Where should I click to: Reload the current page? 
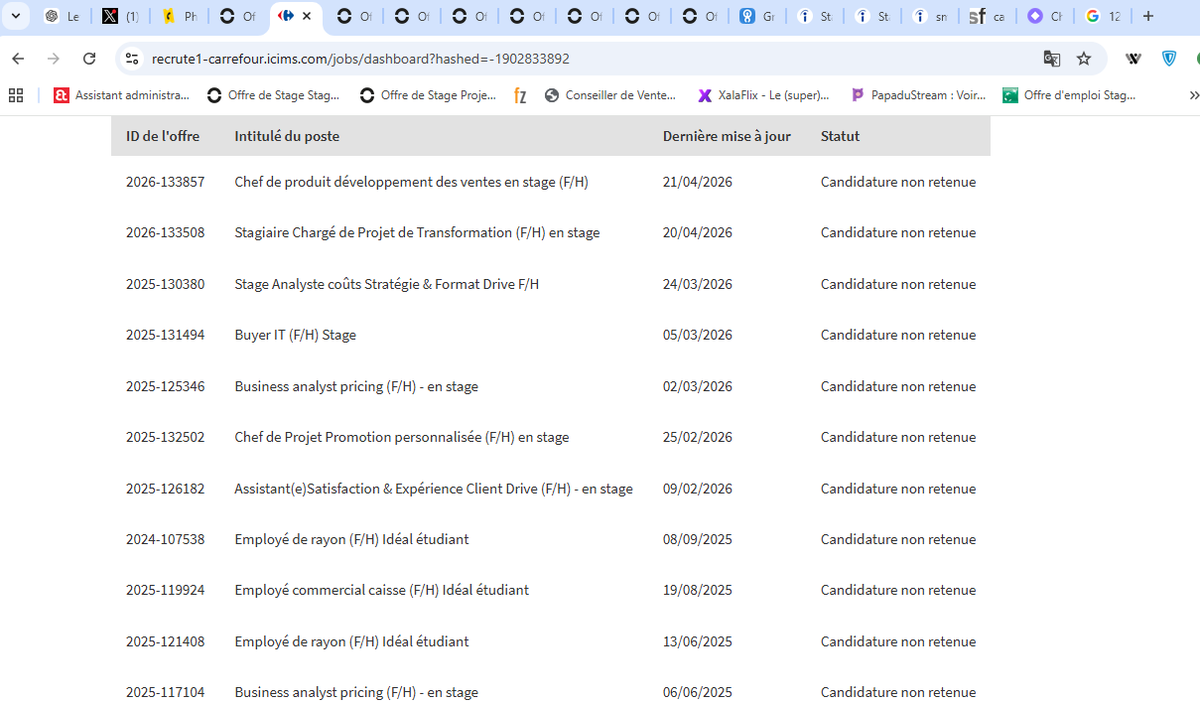(89, 59)
